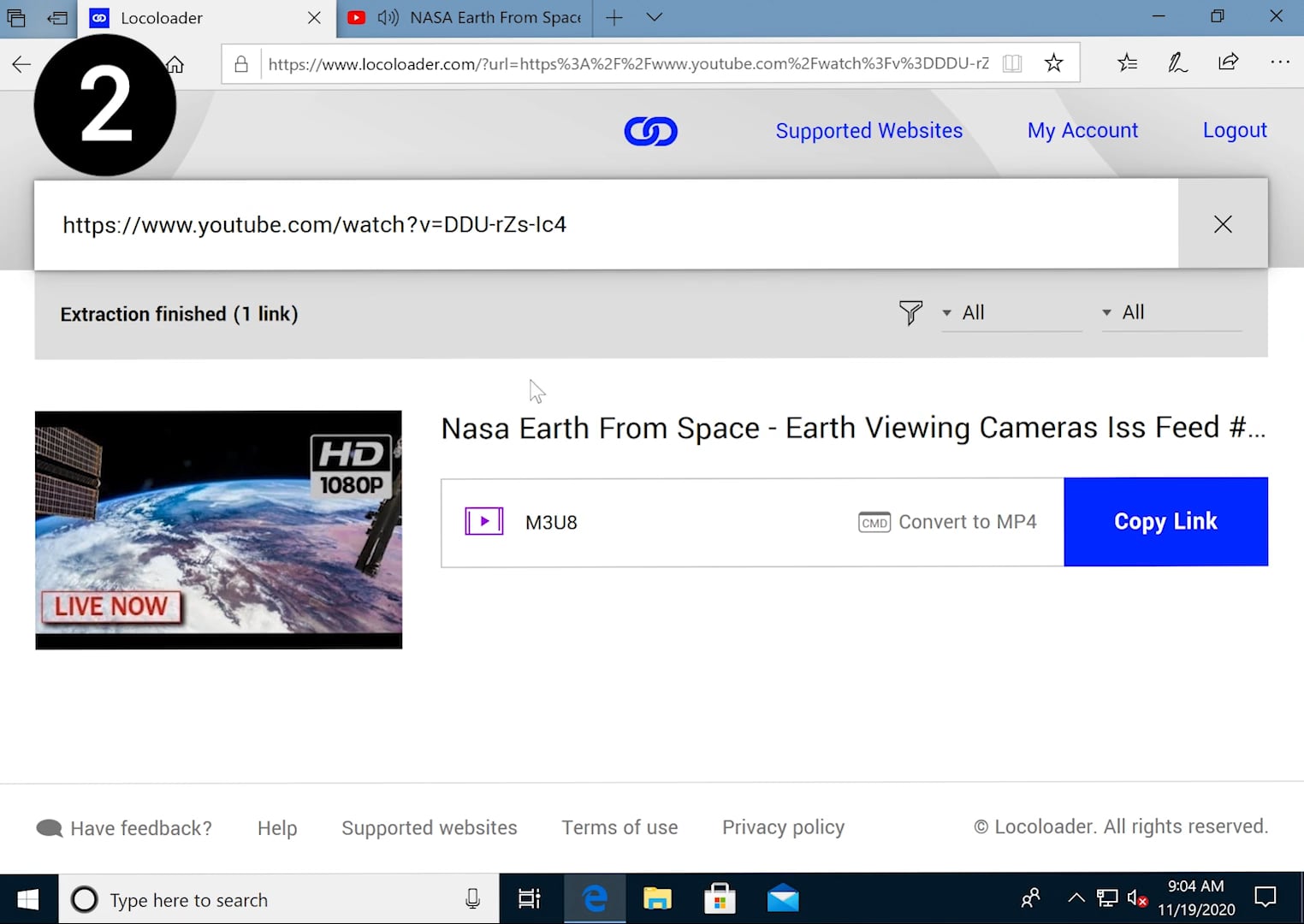The height and width of the screenshot is (924, 1304).
Task: Open Terms of use link
Action: point(619,827)
